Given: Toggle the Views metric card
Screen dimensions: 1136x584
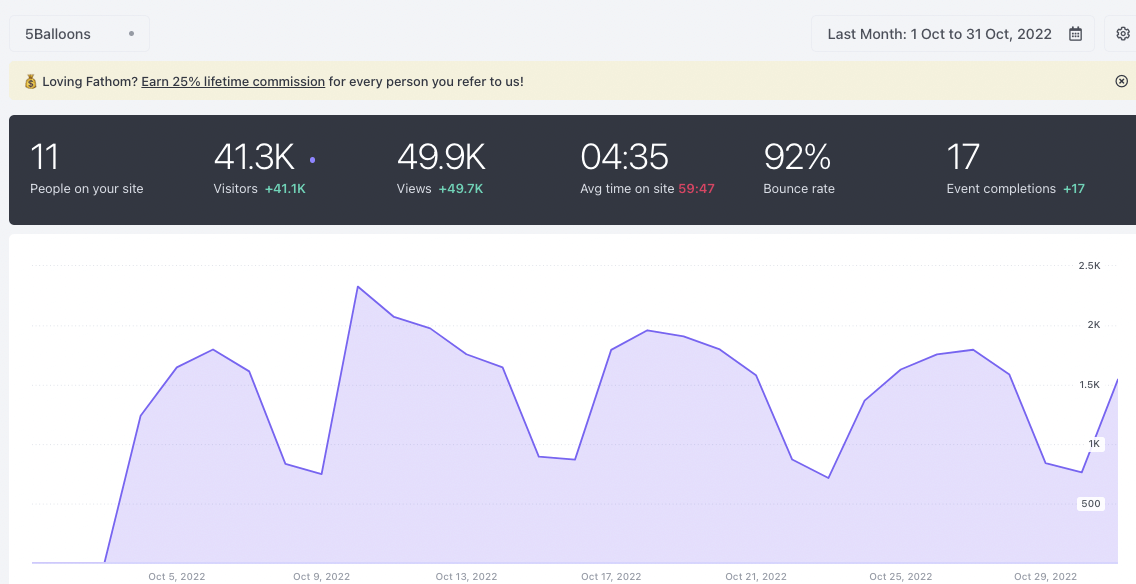Looking at the screenshot, I should click(x=440, y=168).
